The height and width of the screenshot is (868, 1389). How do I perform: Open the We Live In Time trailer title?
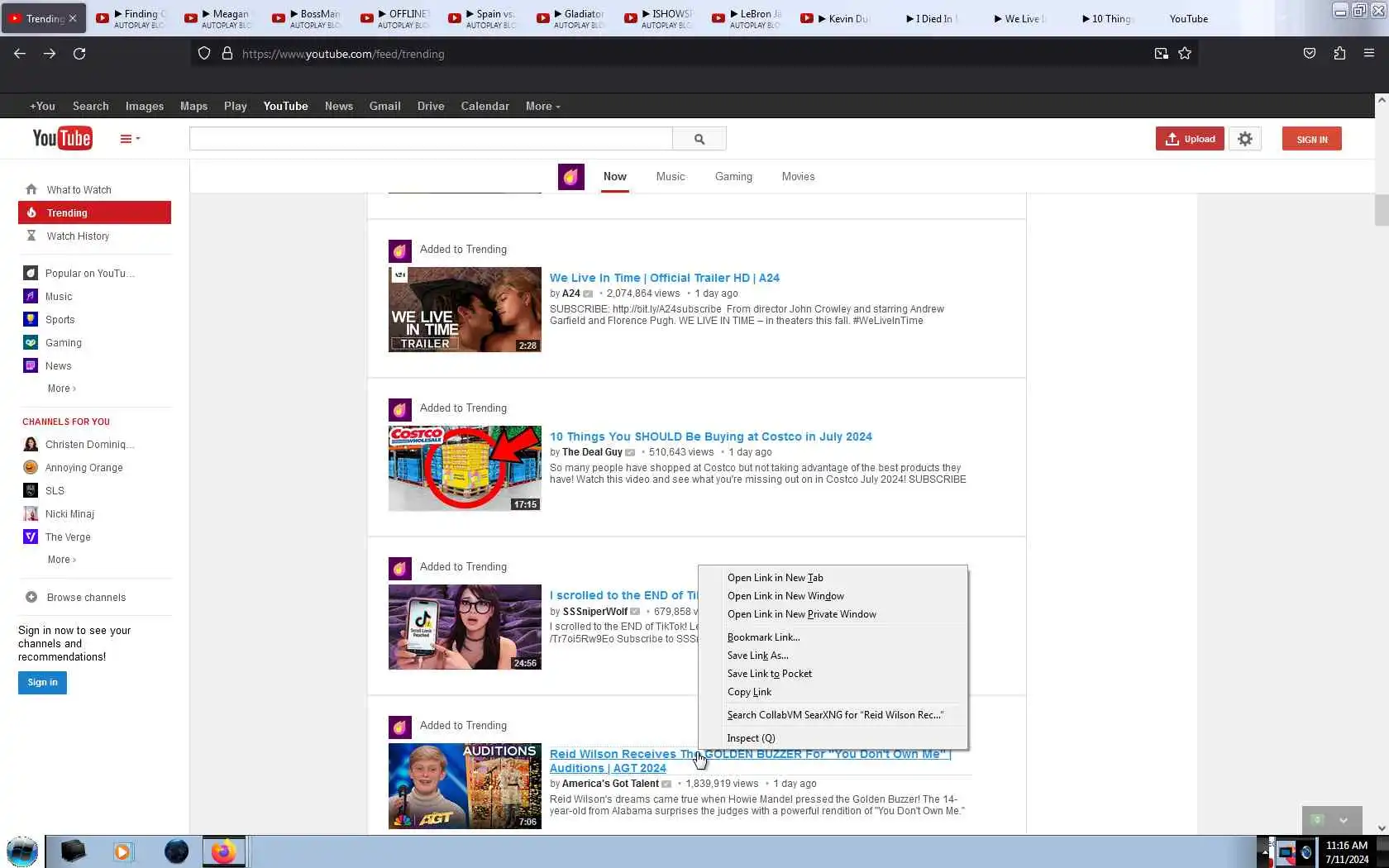pyautogui.click(x=665, y=278)
